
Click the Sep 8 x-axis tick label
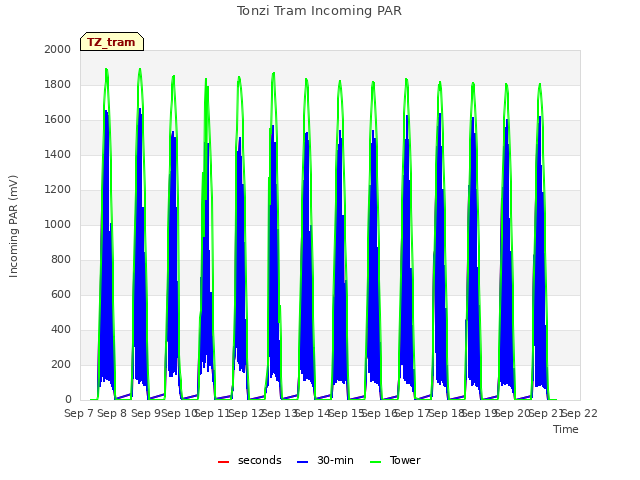point(112,413)
